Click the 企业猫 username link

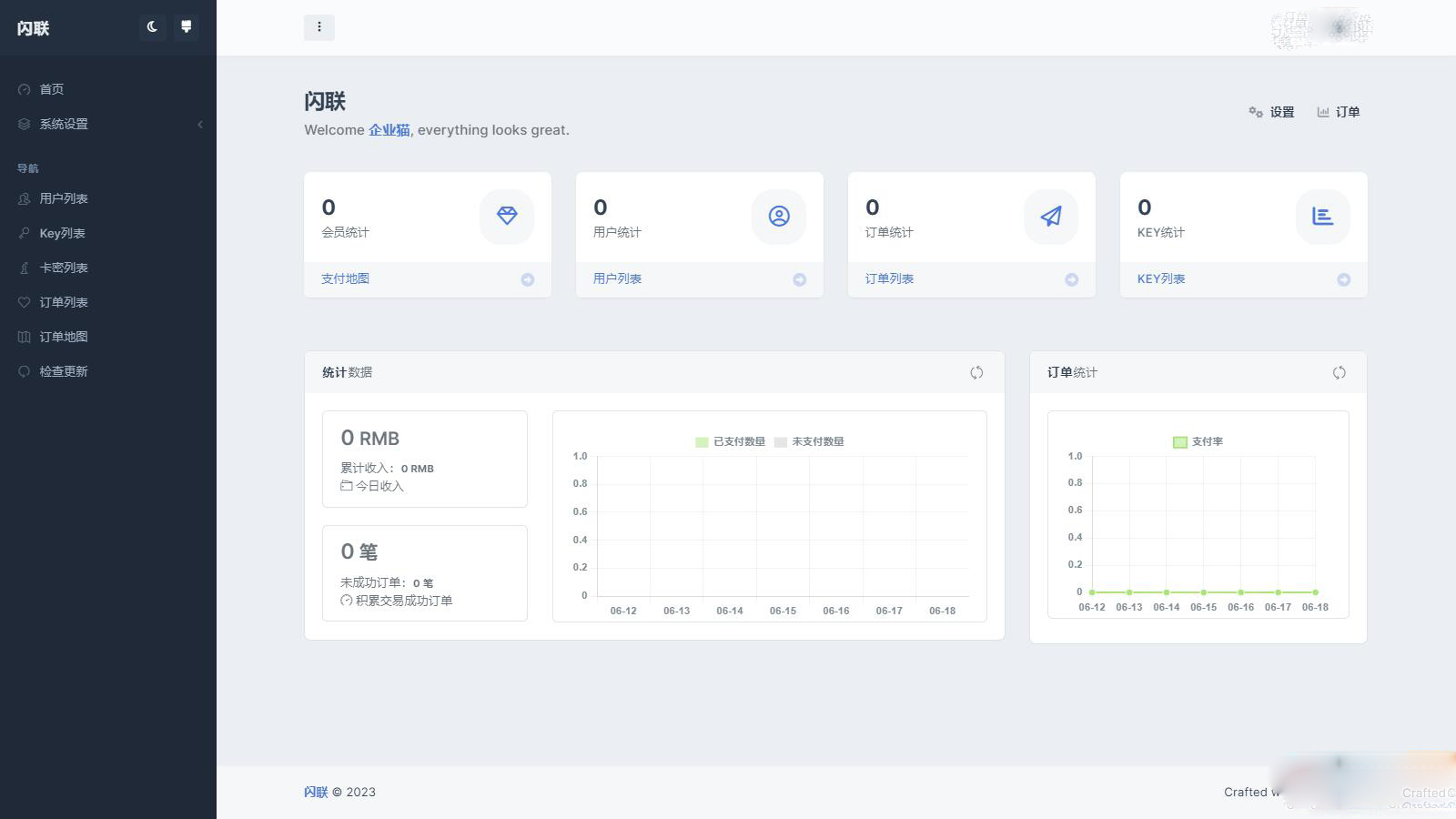[x=389, y=130]
